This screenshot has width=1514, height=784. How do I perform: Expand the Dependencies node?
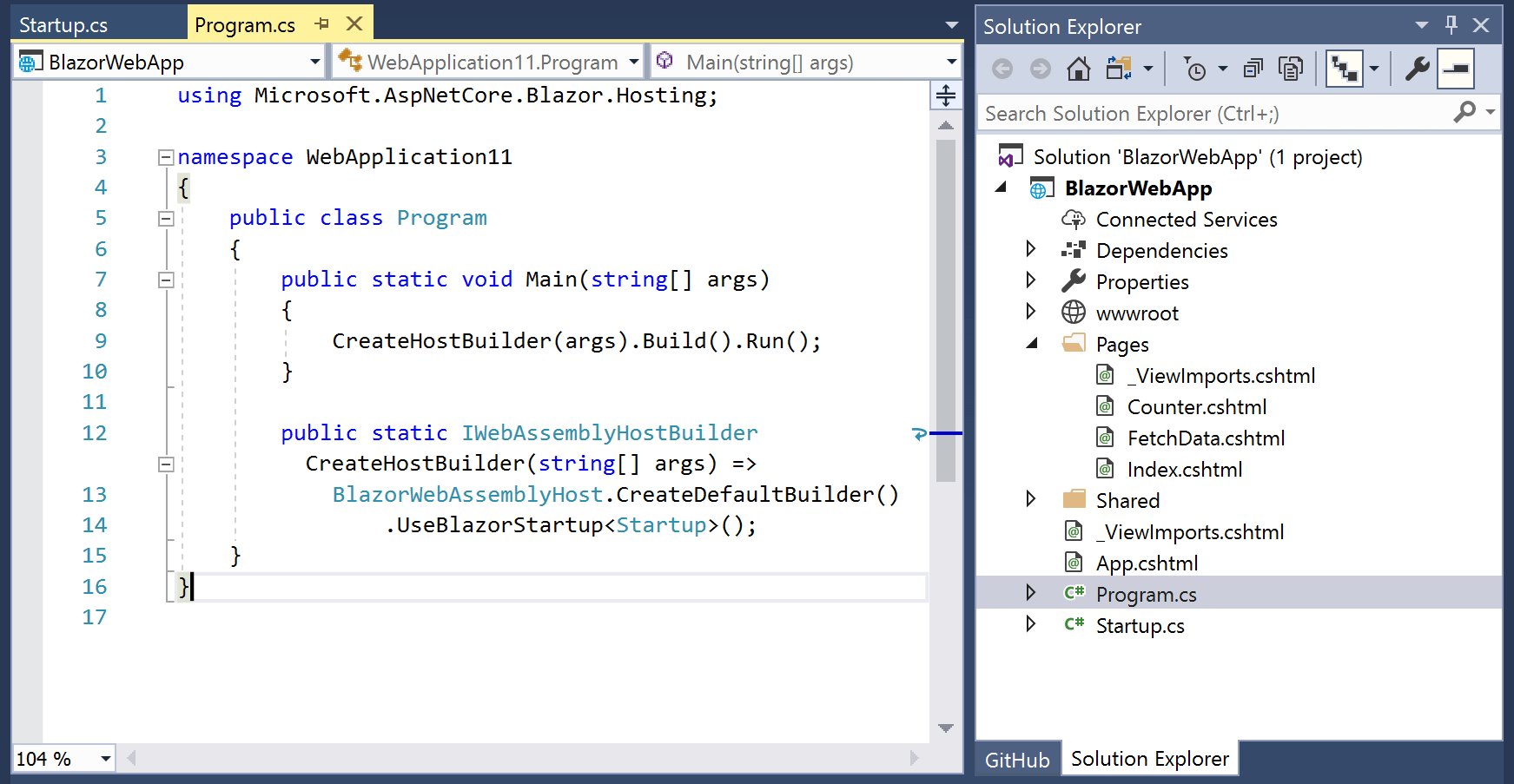point(1031,250)
